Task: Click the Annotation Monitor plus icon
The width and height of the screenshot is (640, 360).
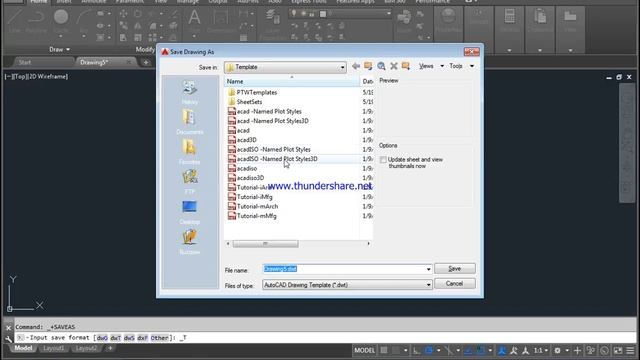Action: pos(577,350)
